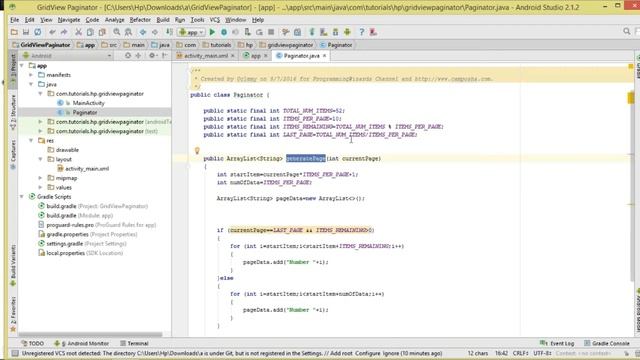Click the SDK Manager icon
Screen dimensions: 640x360
(336, 32)
